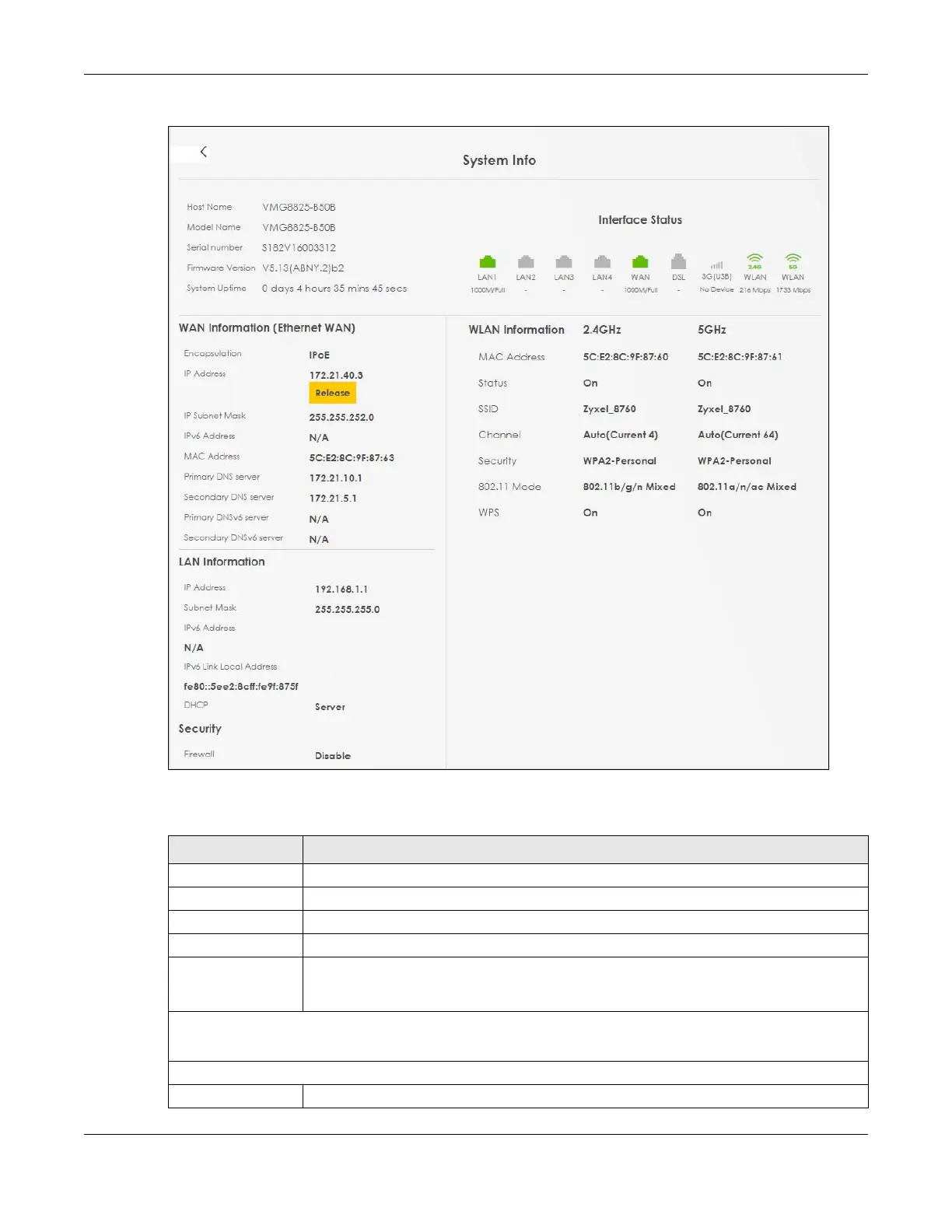This screenshot has height=1232, width=952.
Task: Click the 5GHz column header
Action: pyautogui.click(x=712, y=330)
